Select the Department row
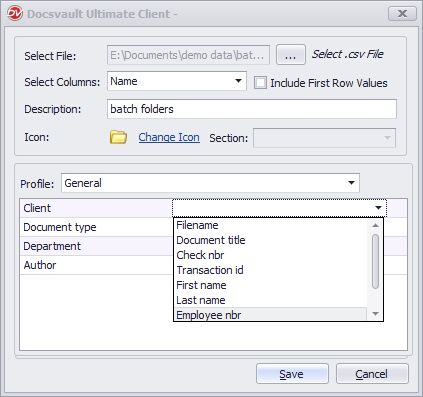The image size is (423, 397). pyautogui.click(x=96, y=246)
